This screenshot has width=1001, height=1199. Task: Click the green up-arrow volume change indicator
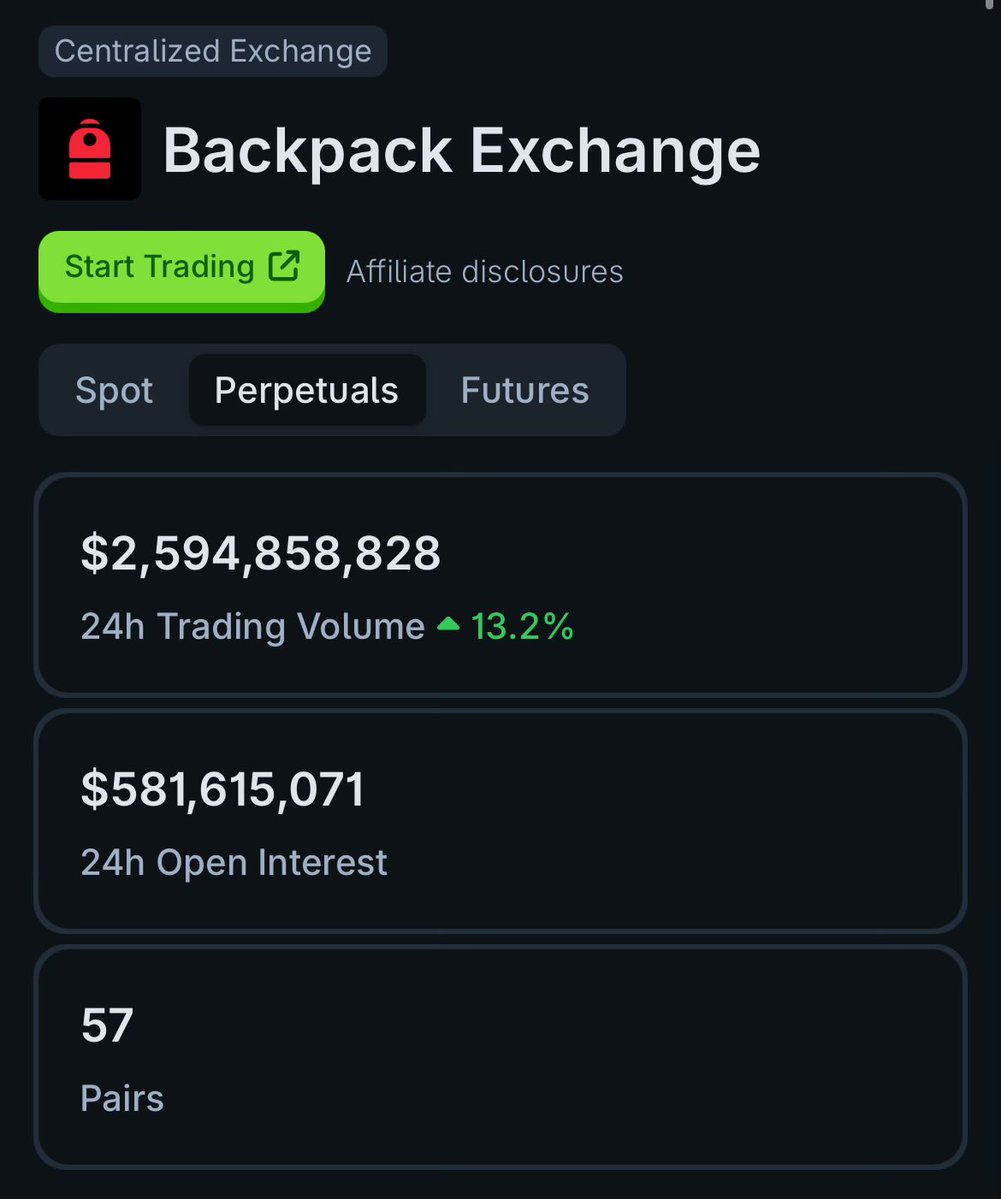point(448,625)
